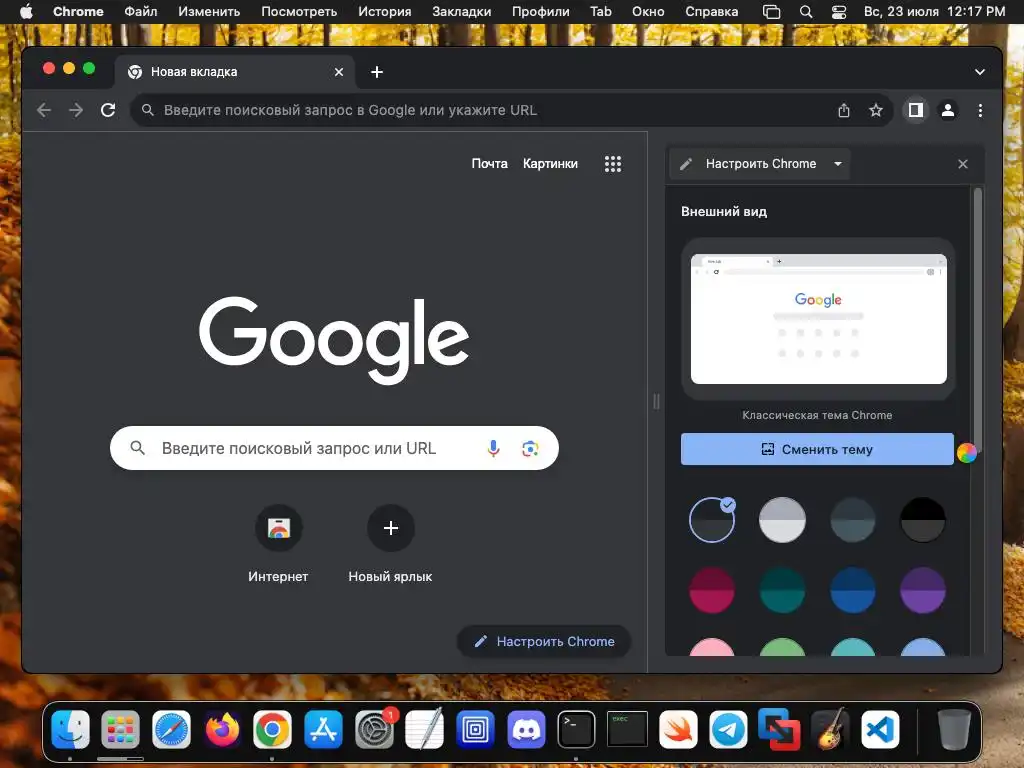
Task: Choose the black color swatch
Action: click(923, 520)
